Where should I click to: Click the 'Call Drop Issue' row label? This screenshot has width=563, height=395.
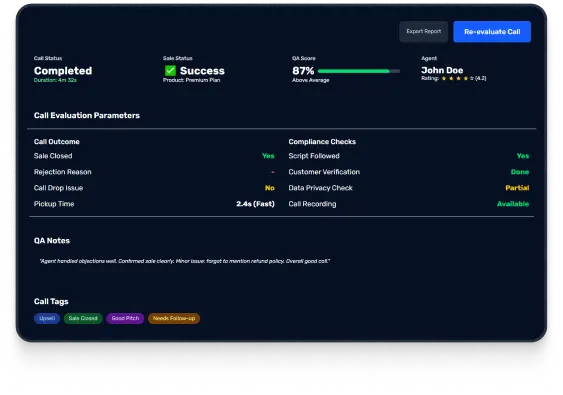pyautogui.click(x=58, y=188)
